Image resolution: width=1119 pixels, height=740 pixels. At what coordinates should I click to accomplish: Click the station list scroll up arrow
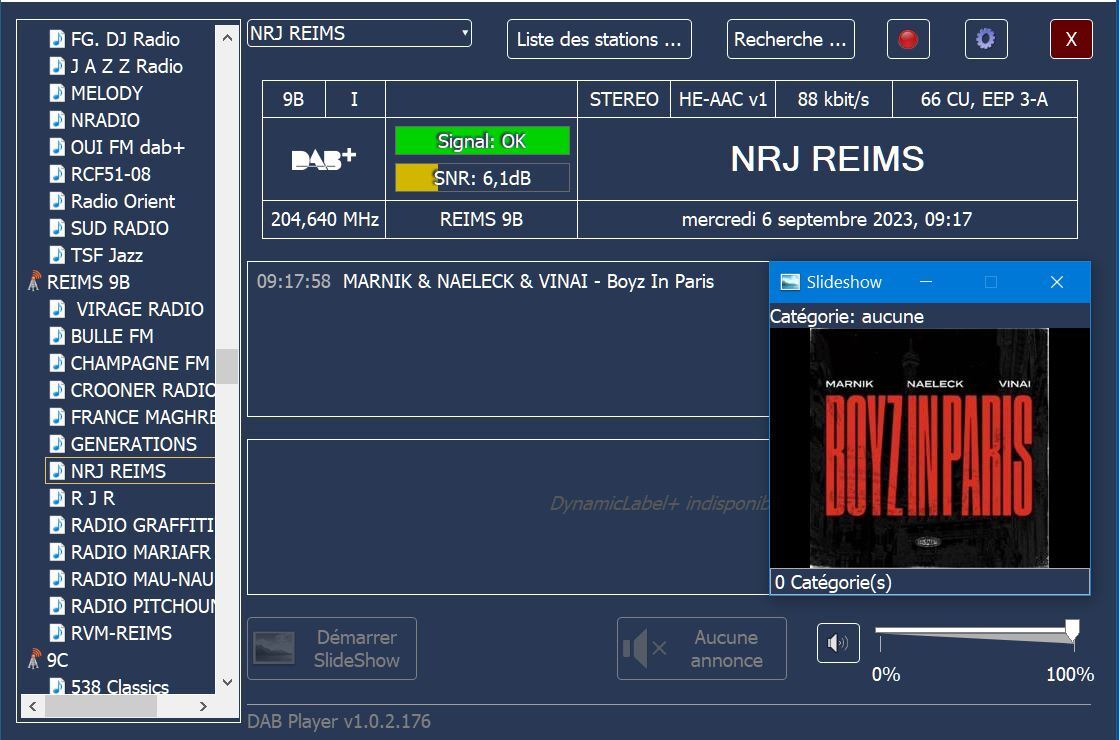[227, 37]
